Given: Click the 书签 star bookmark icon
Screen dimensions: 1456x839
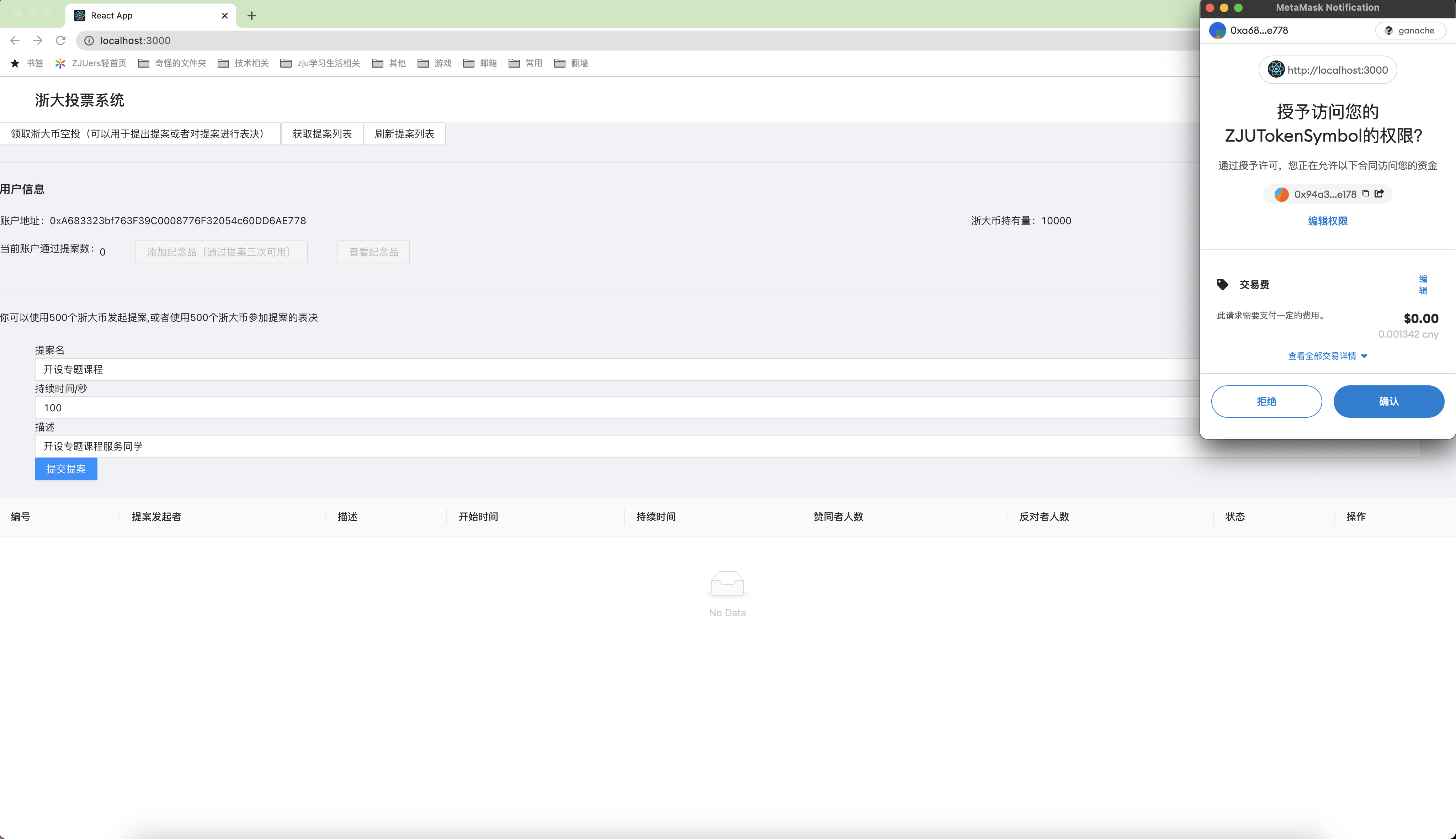Looking at the screenshot, I should click(x=15, y=63).
